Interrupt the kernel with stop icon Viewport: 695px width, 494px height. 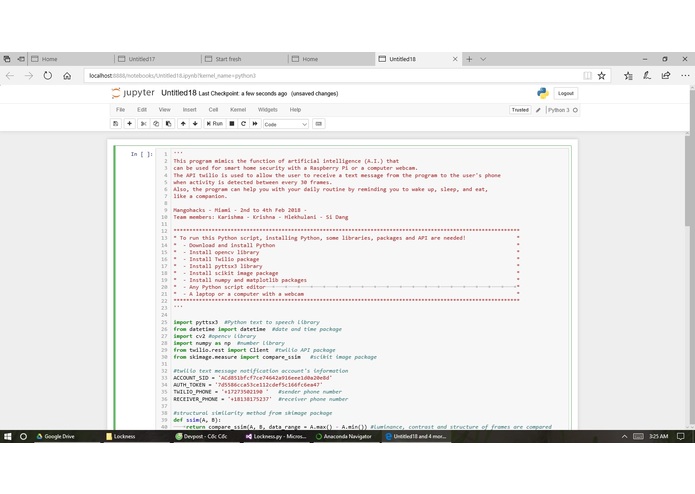232,124
